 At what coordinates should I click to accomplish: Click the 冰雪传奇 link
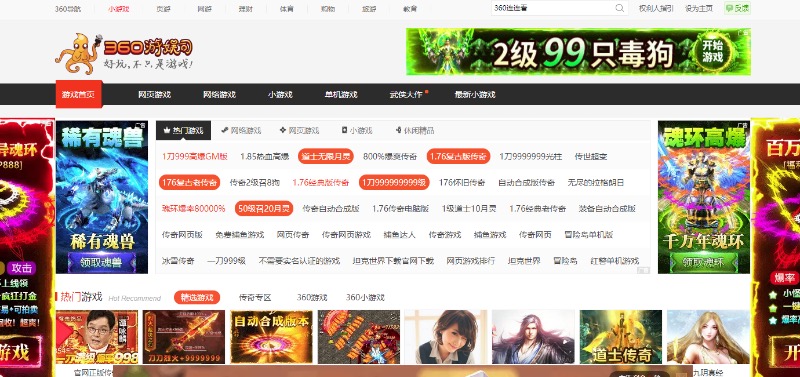[178, 261]
